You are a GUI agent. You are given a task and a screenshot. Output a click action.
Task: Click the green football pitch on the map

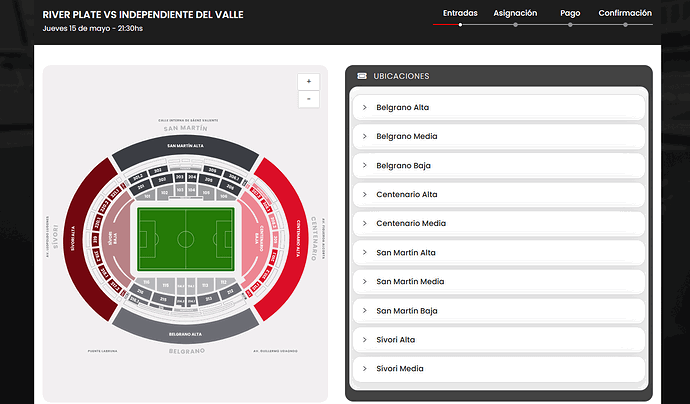click(185, 239)
